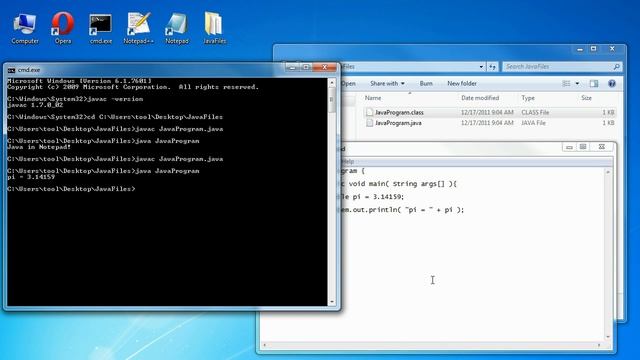Toggle the Explorer preview pane icon
This screenshot has width=640, height=360.
point(593,83)
